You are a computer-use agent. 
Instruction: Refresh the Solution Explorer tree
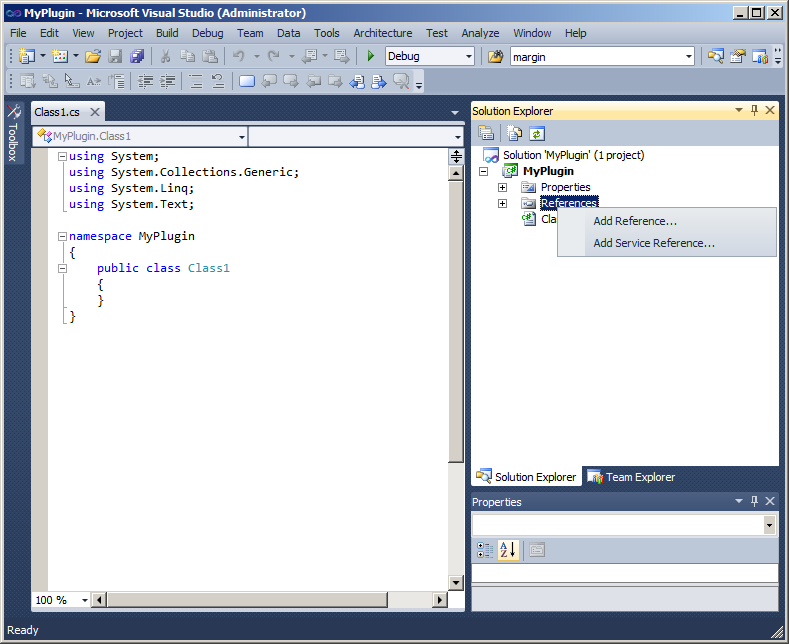click(x=537, y=133)
